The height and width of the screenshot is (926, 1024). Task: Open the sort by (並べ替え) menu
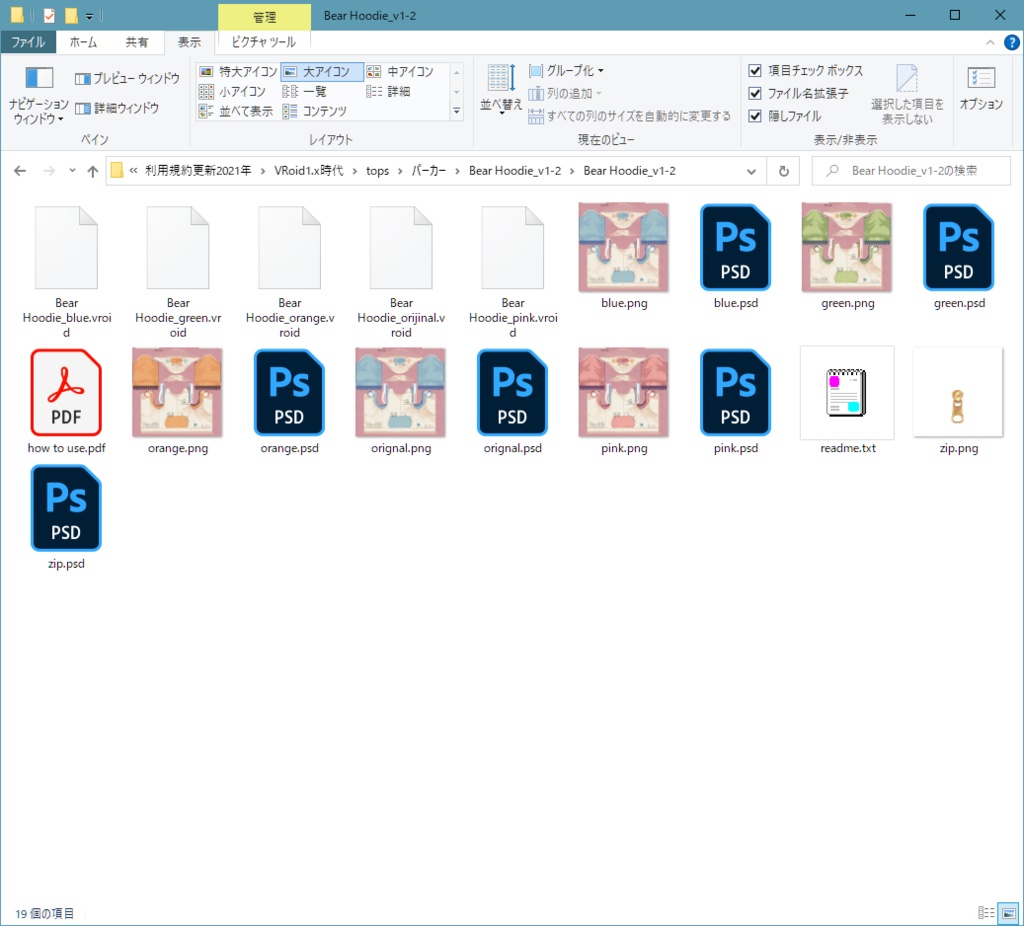click(x=502, y=89)
